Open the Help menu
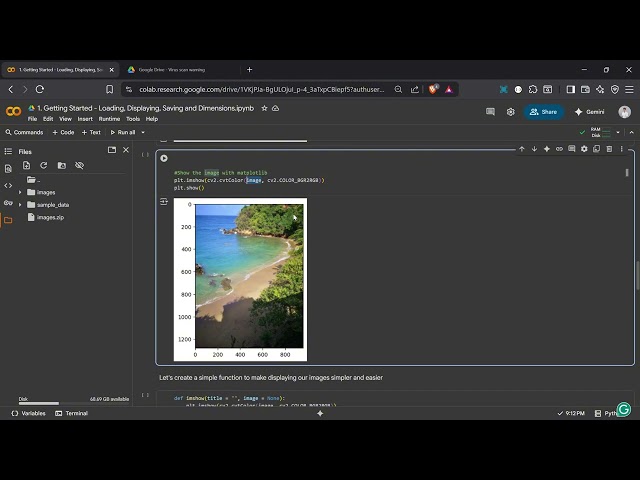This screenshot has width=640, height=480. click(x=152, y=119)
